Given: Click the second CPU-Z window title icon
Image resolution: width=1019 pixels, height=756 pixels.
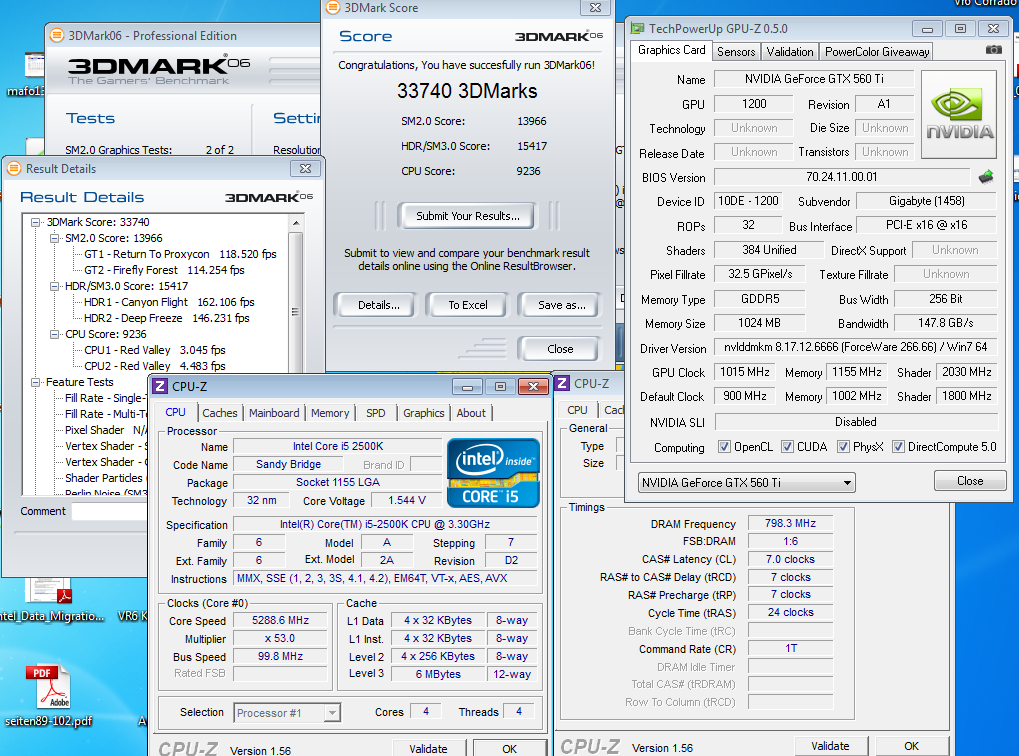Looking at the screenshot, I should coord(563,384).
